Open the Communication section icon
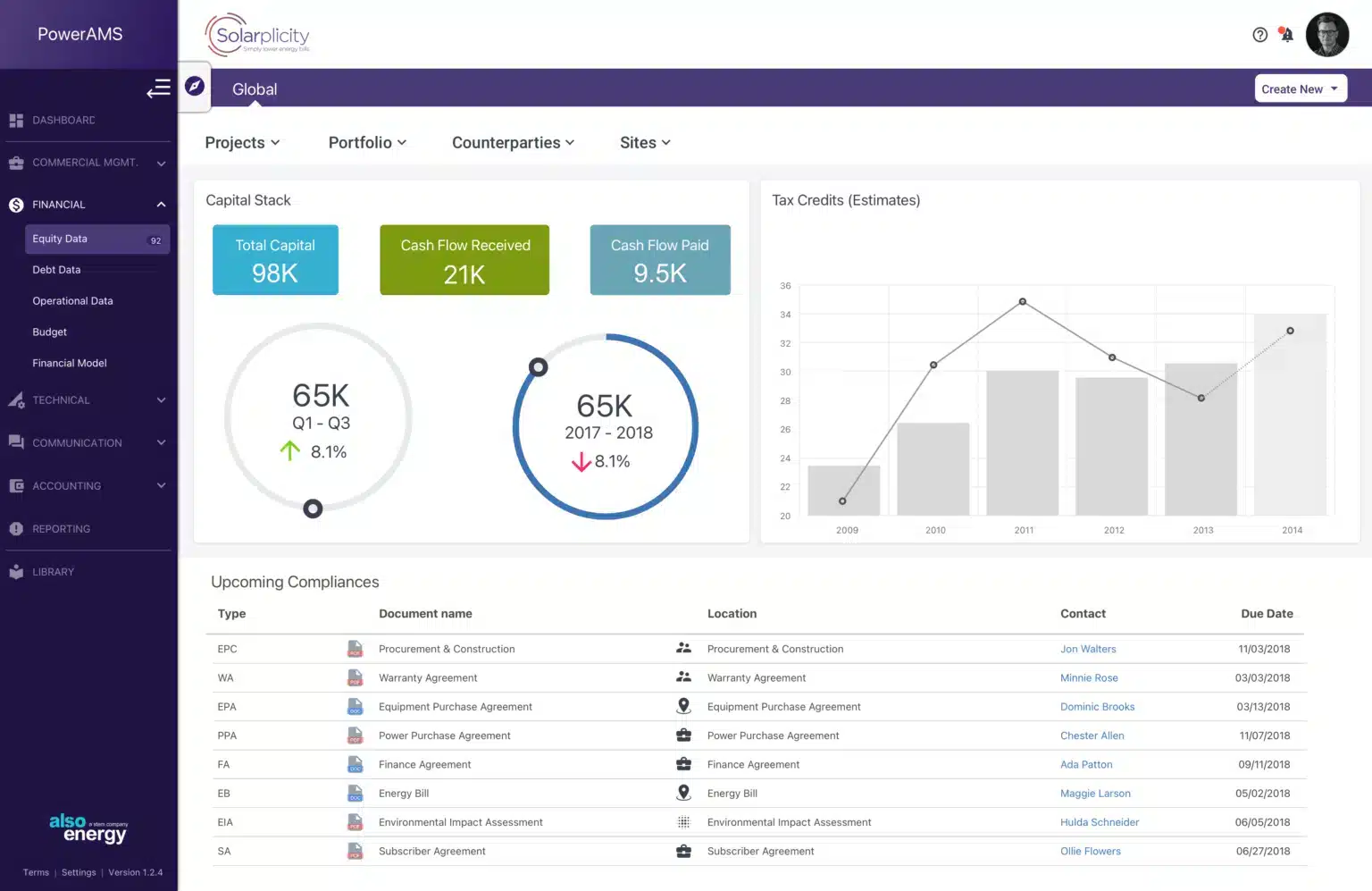 [x=15, y=442]
